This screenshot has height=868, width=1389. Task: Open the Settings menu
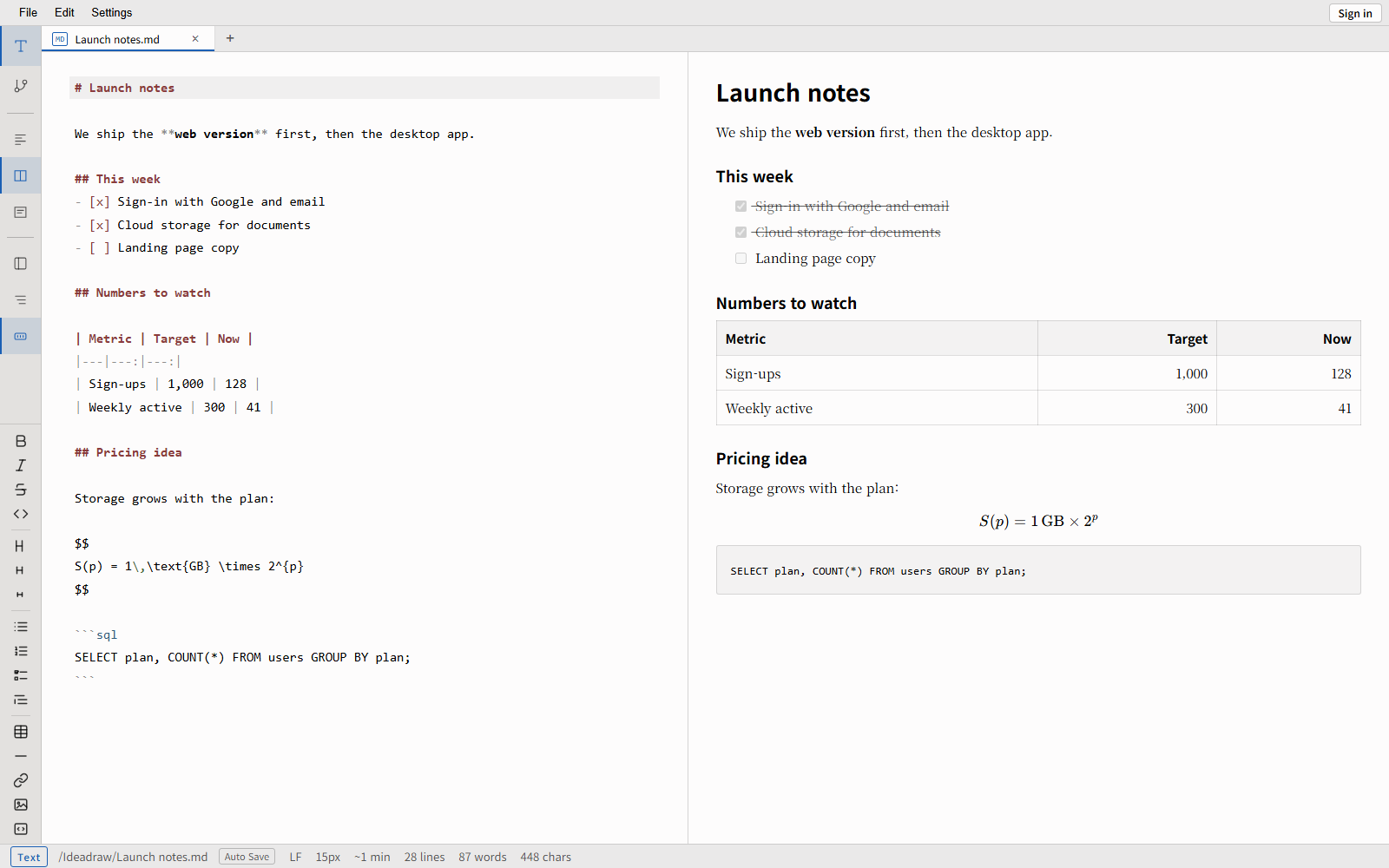(x=112, y=12)
